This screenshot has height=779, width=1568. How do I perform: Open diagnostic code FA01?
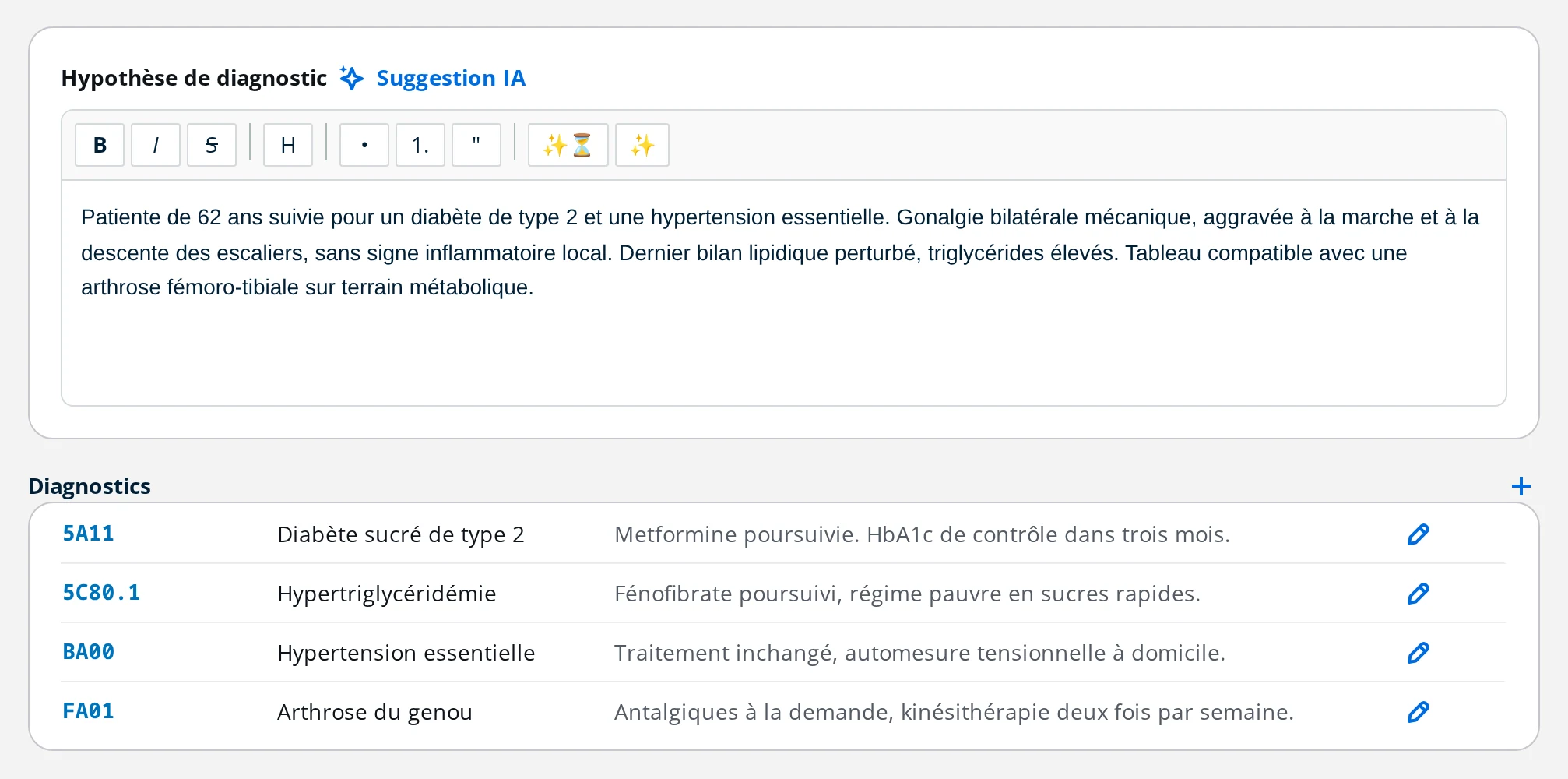coord(88,711)
